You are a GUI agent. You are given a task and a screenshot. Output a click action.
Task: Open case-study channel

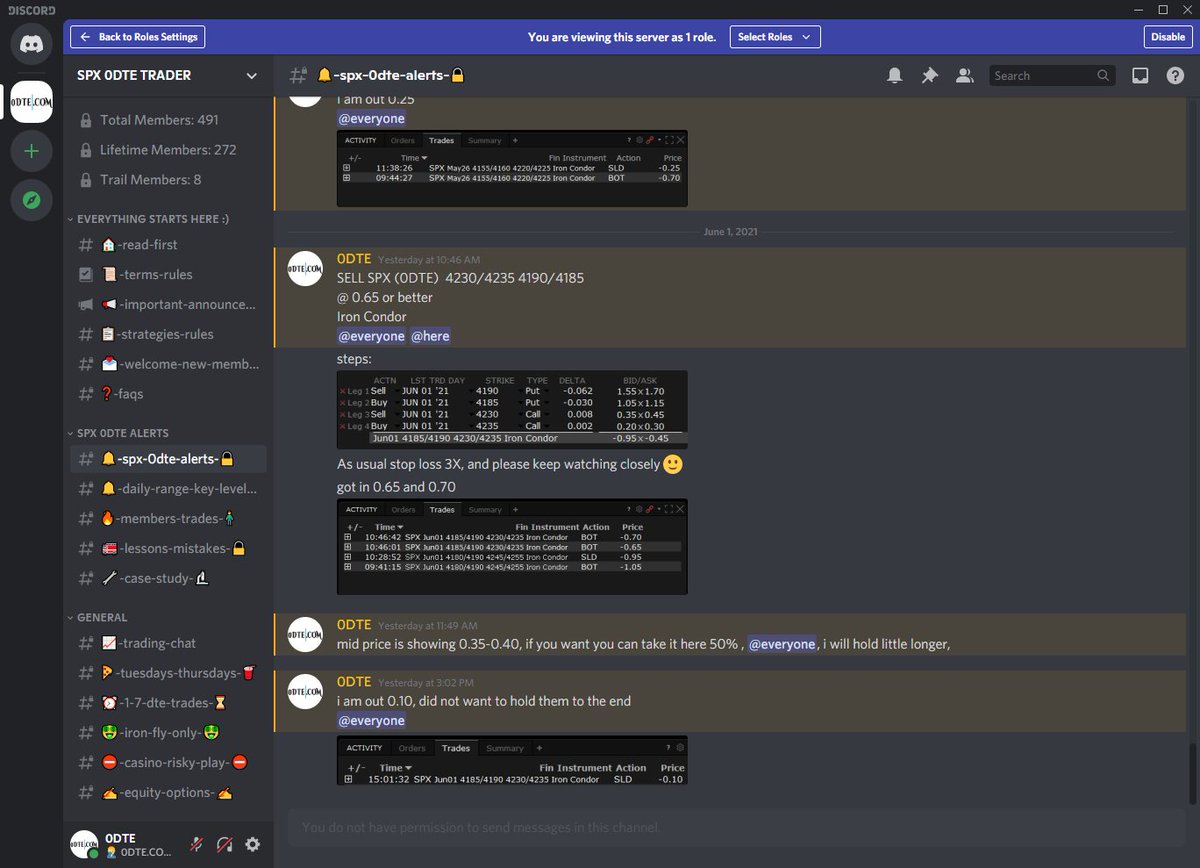tap(168, 578)
